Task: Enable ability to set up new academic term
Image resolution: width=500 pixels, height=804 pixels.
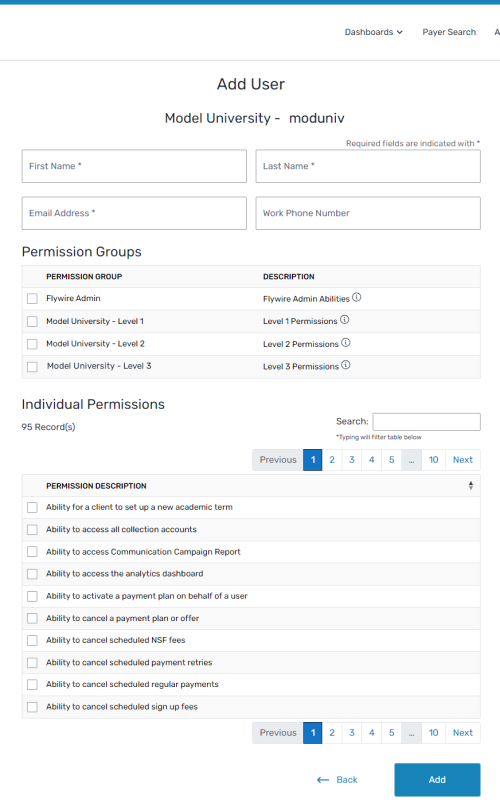Action: click(x=32, y=508)
